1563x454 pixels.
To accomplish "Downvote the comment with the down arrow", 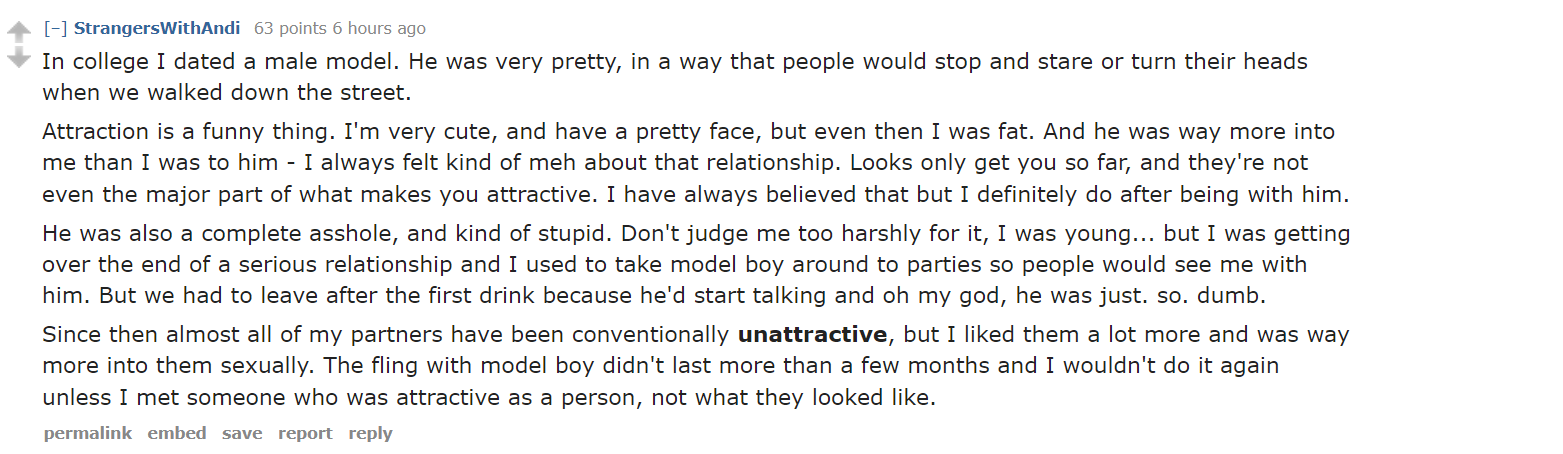I will point(19,58).
